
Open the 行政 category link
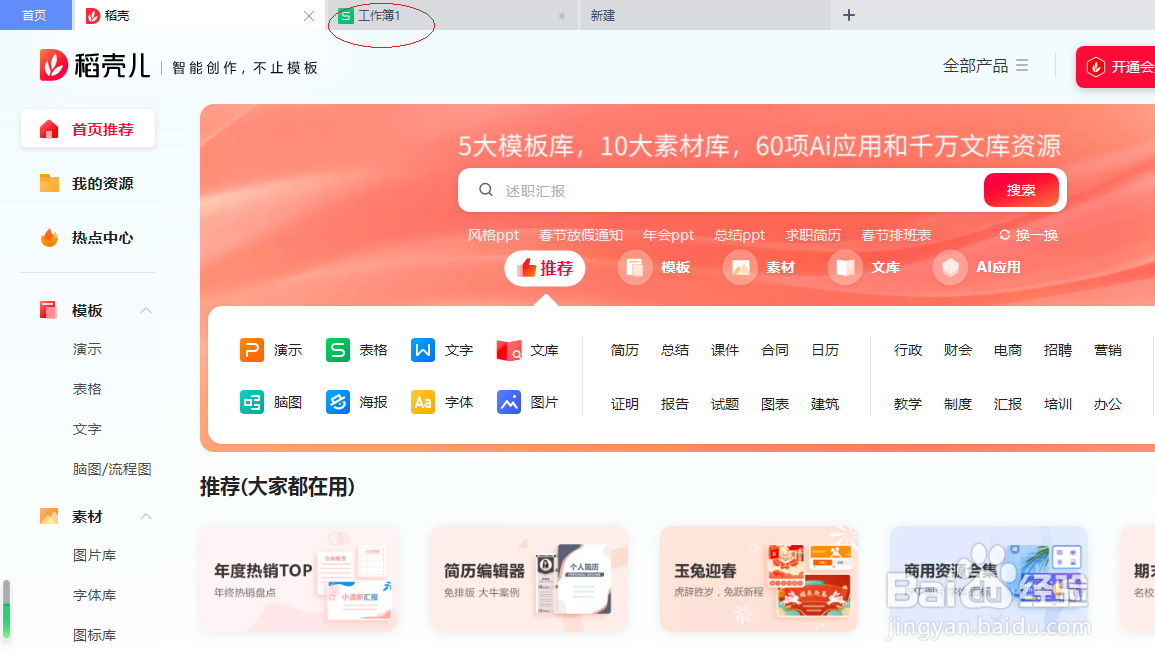[x=908, y=350]
